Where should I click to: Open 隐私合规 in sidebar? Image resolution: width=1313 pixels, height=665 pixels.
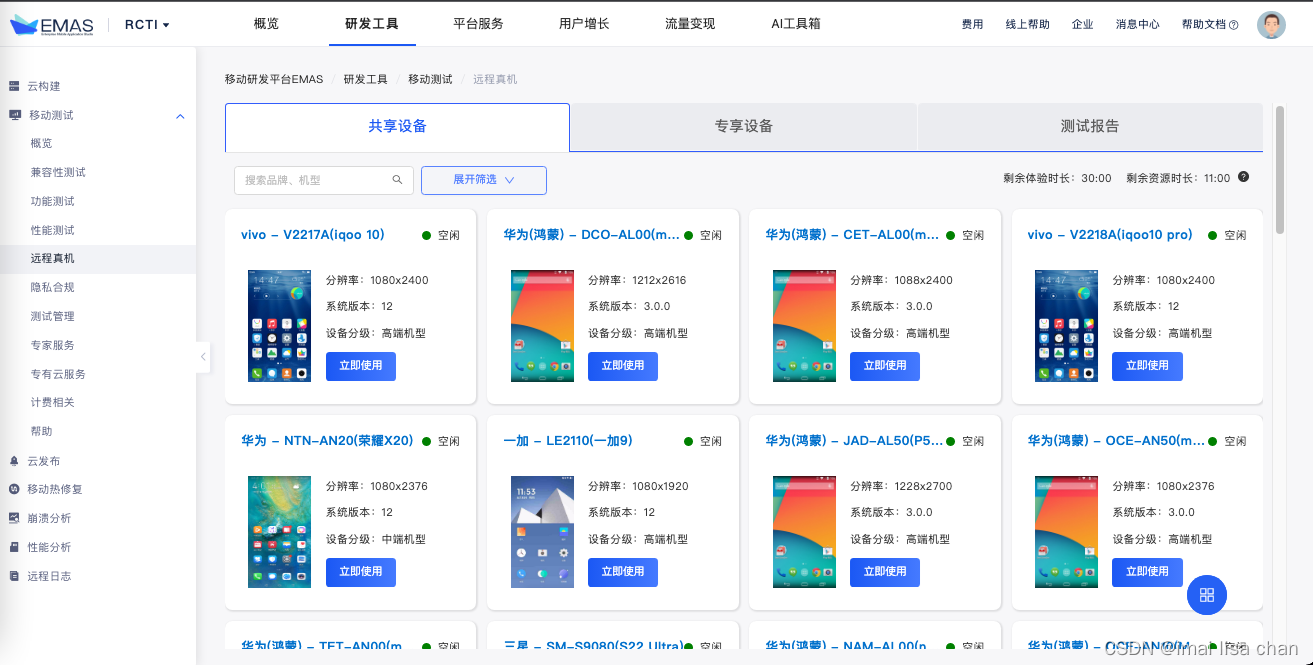(x=52, y=287)
